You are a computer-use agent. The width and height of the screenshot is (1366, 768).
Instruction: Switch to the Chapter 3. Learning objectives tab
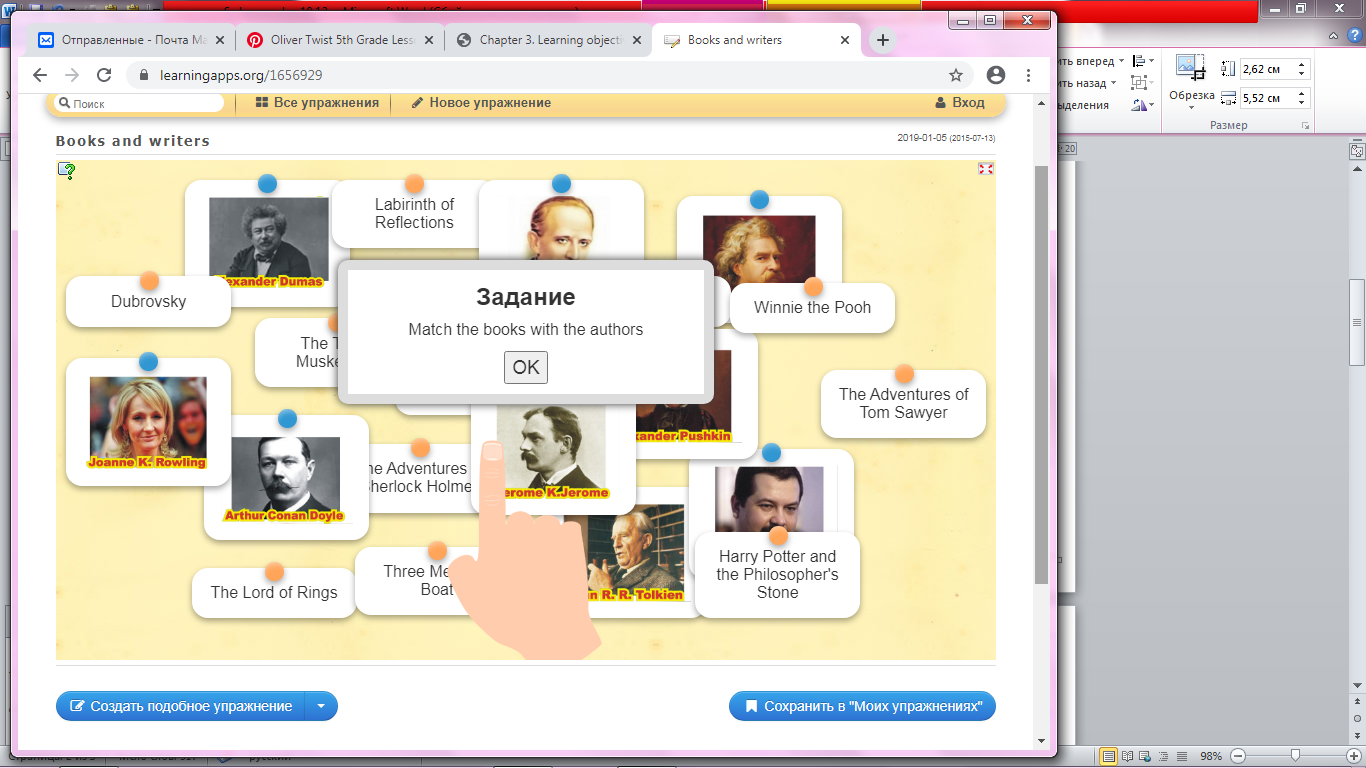[548, 41]
